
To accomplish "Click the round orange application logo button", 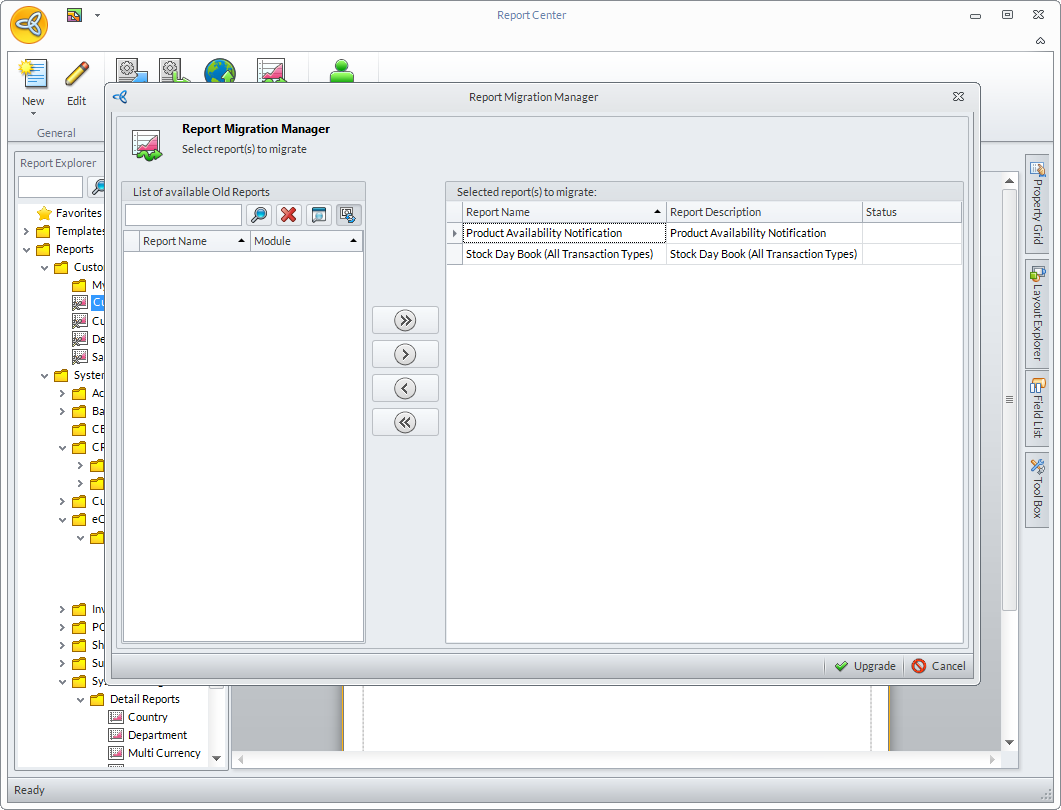I will (x=29, y=25).
